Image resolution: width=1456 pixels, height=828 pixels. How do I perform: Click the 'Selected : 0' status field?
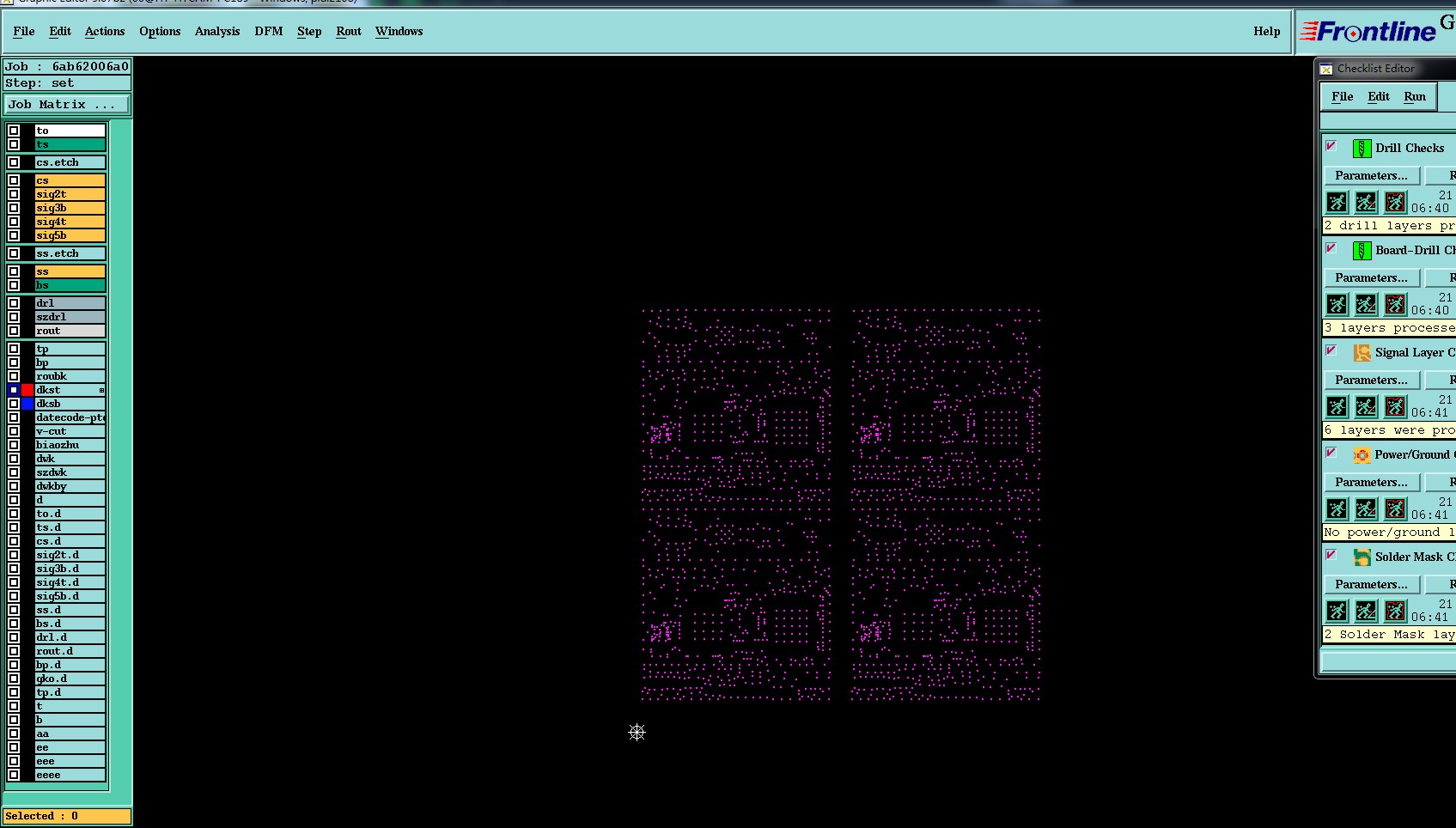[67, 816]
